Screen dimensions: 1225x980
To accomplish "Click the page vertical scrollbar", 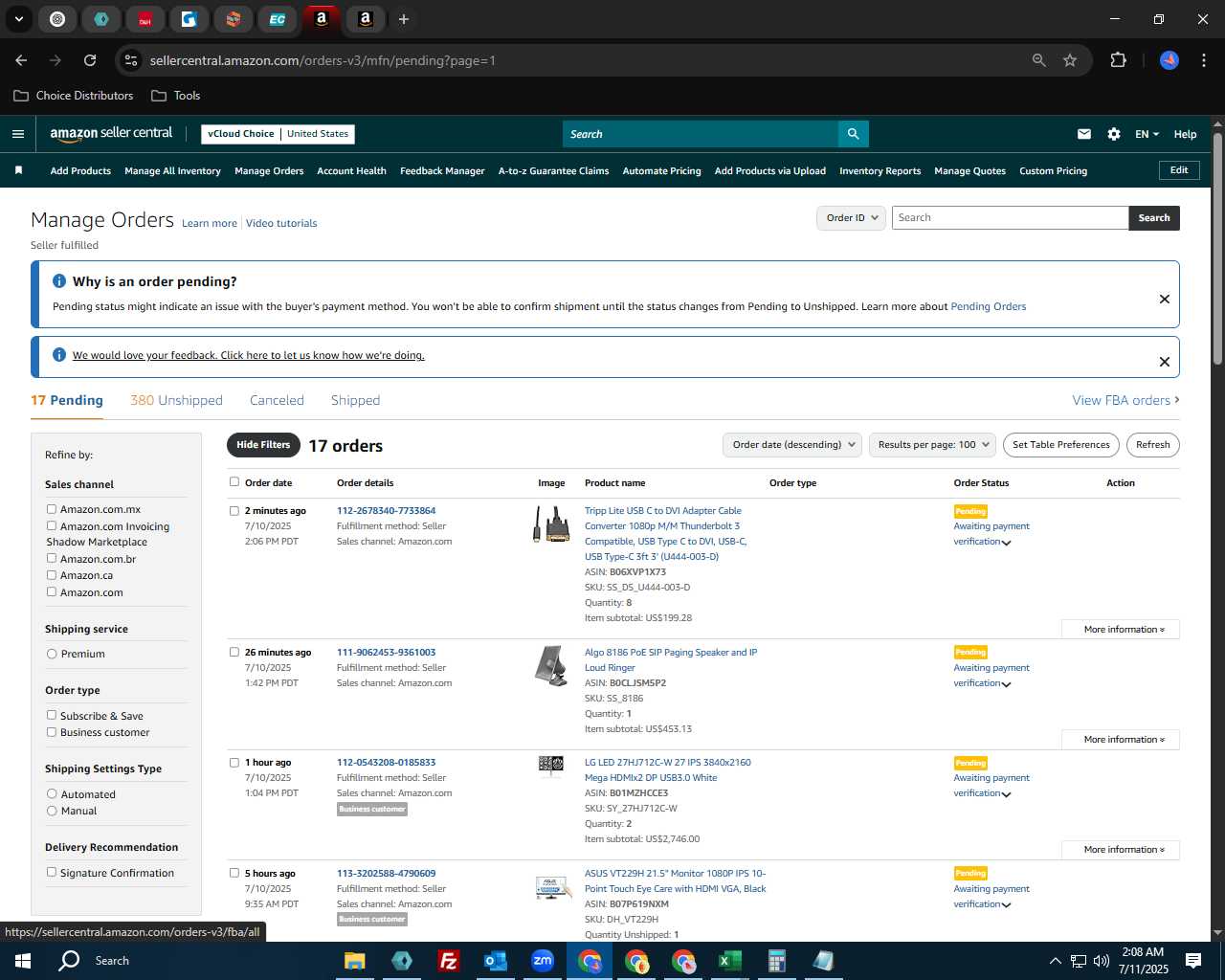I will [1217, 249].
